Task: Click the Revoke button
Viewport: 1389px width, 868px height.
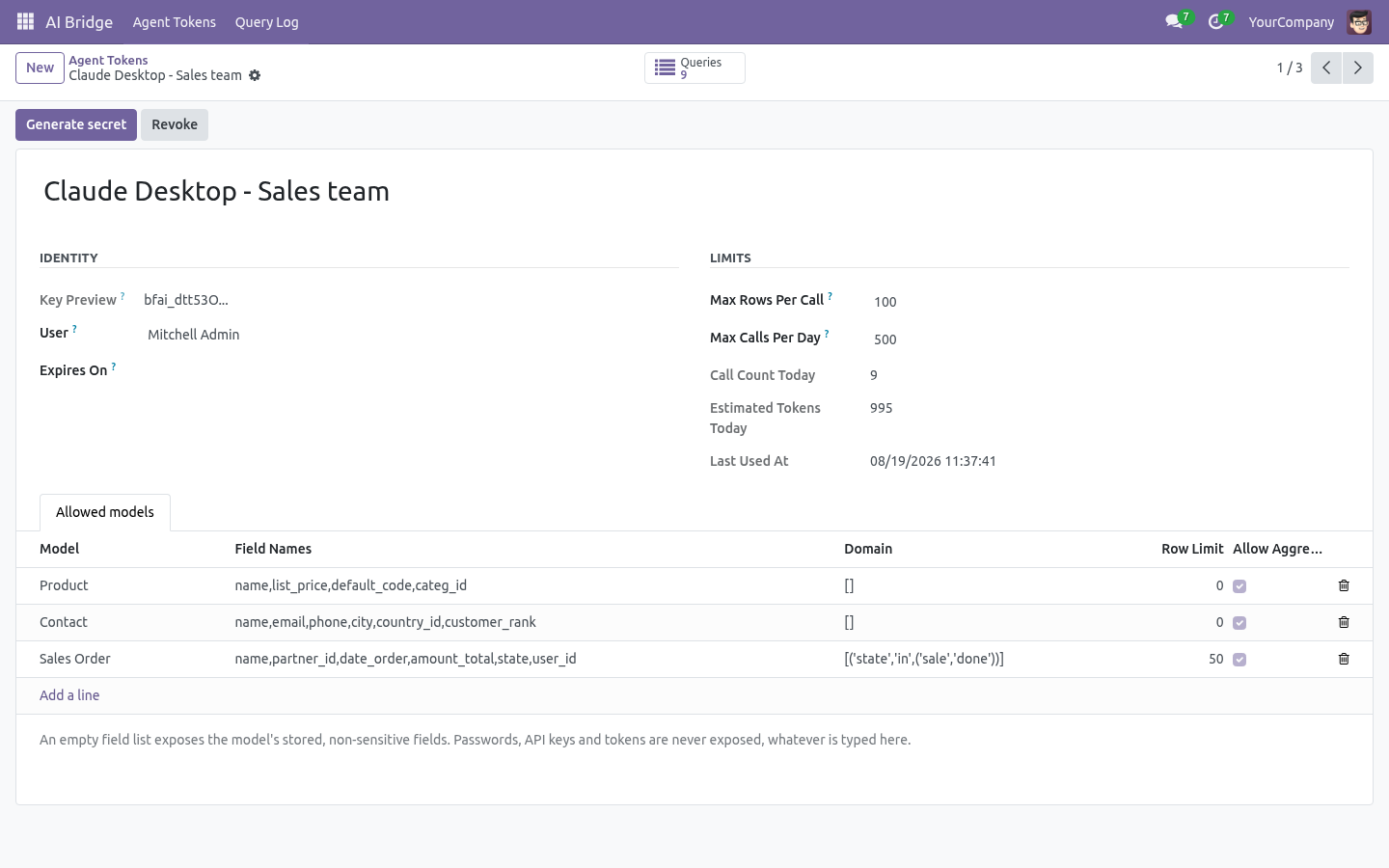Action: click(175, 124)
